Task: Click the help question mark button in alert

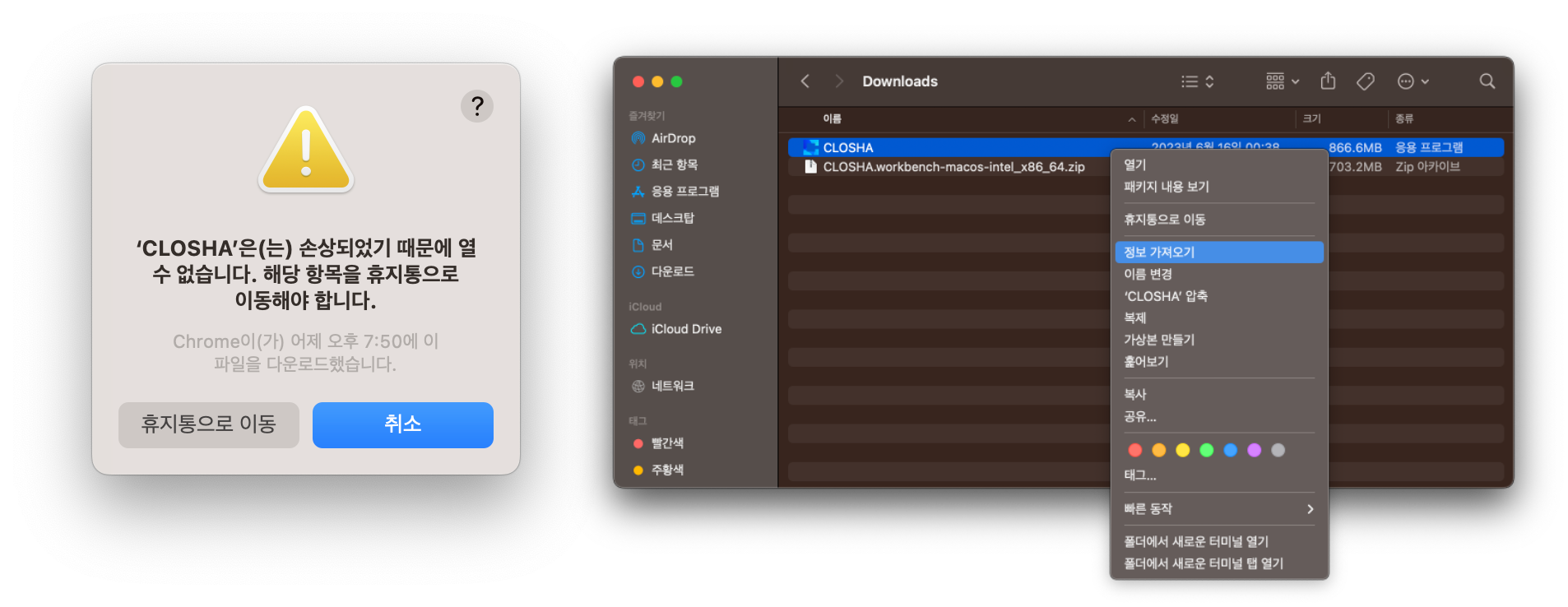Action: coord(477,106)
